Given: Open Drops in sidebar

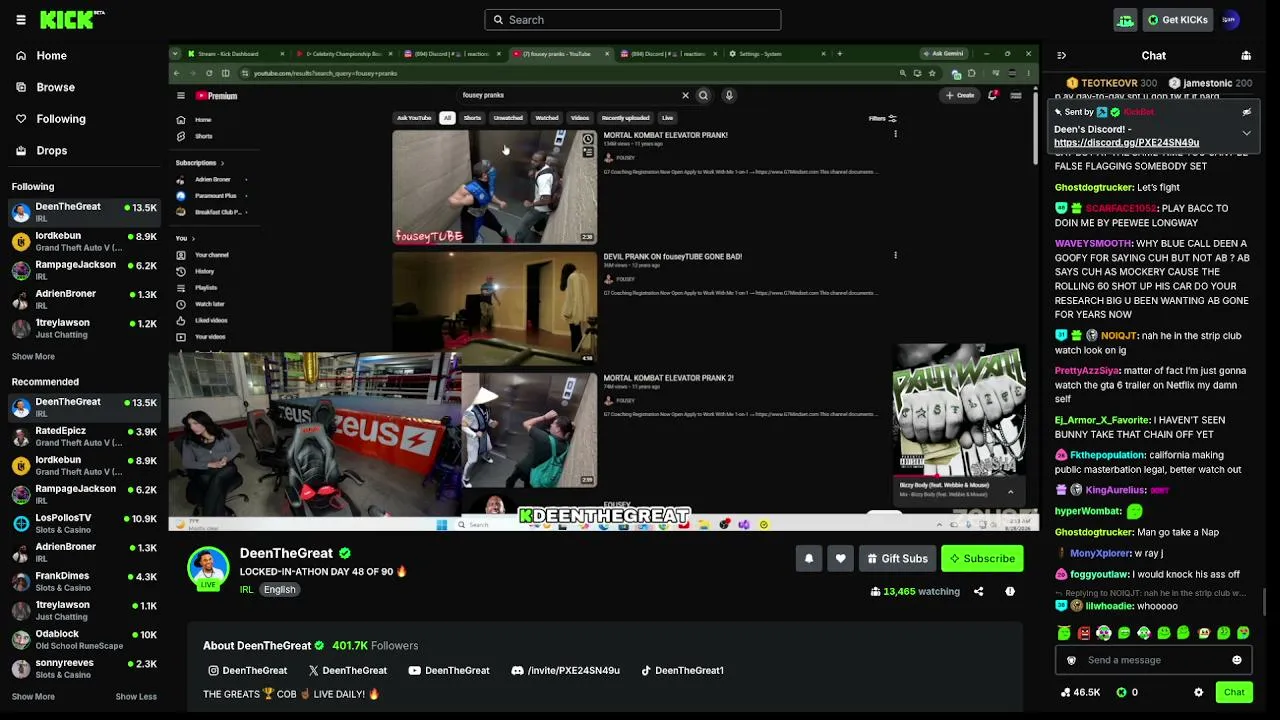Looking at the screenshot, I should (x=84, y=150).
